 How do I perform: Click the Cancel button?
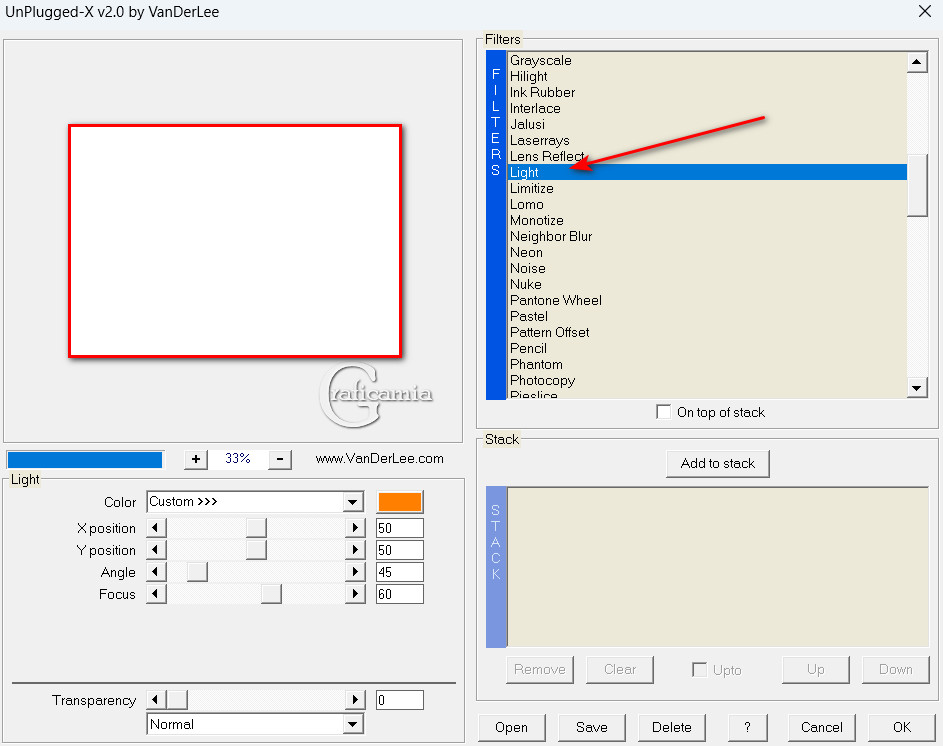point(822,727)
